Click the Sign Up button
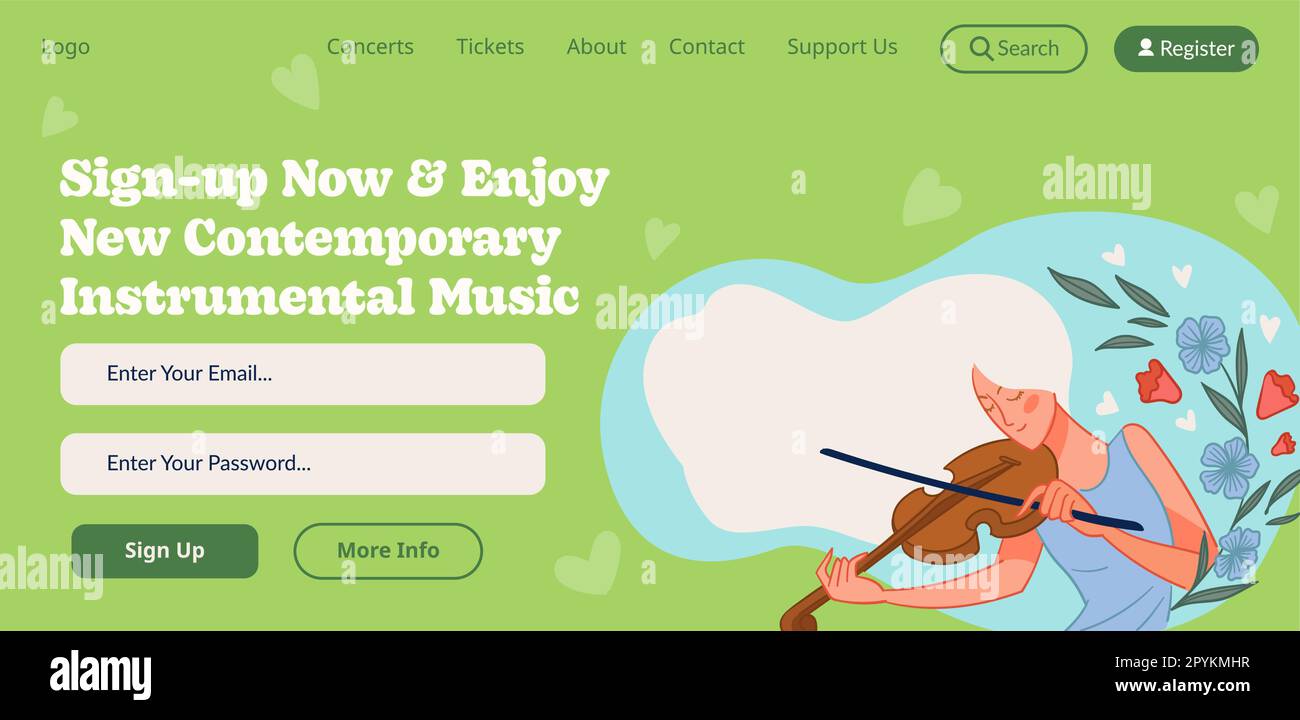1300x720 pixels. [165, 551]
